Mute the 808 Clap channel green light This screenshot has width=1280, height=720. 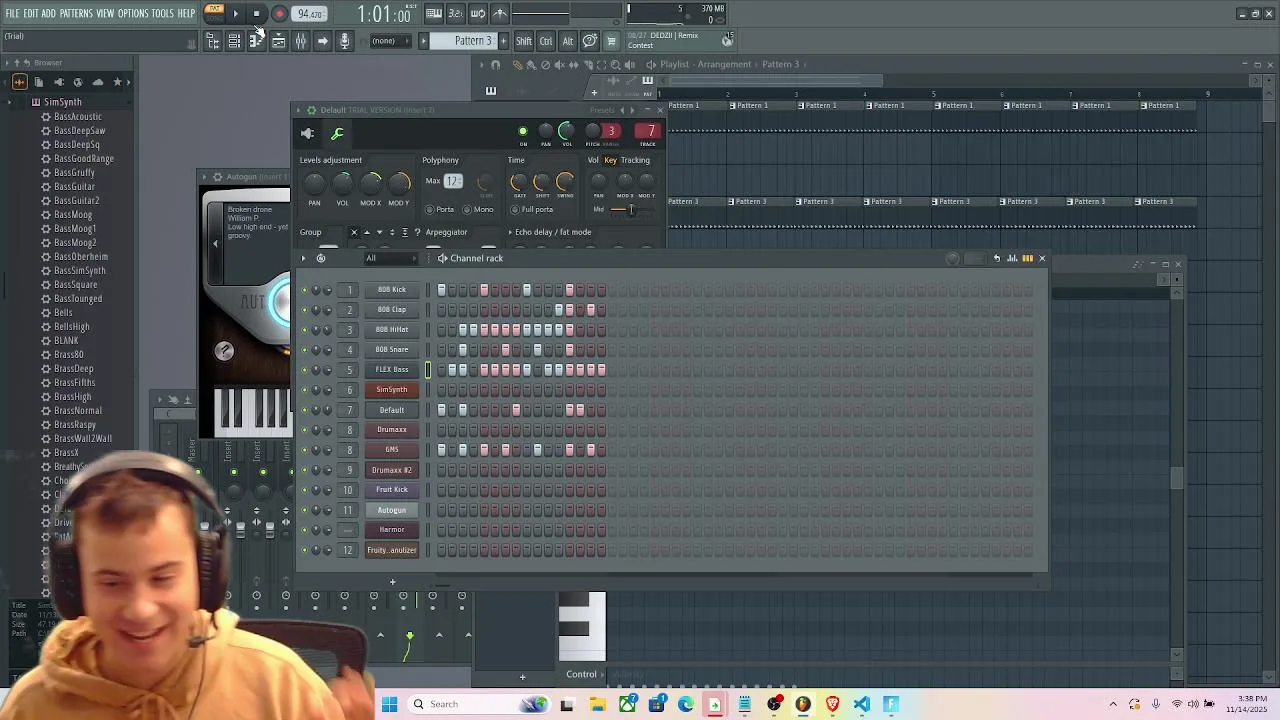(x=305, y=310)
